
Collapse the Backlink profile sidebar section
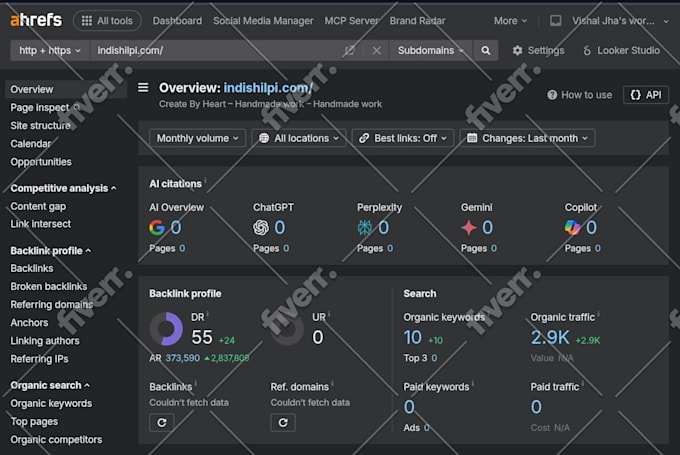coord(51,251)
